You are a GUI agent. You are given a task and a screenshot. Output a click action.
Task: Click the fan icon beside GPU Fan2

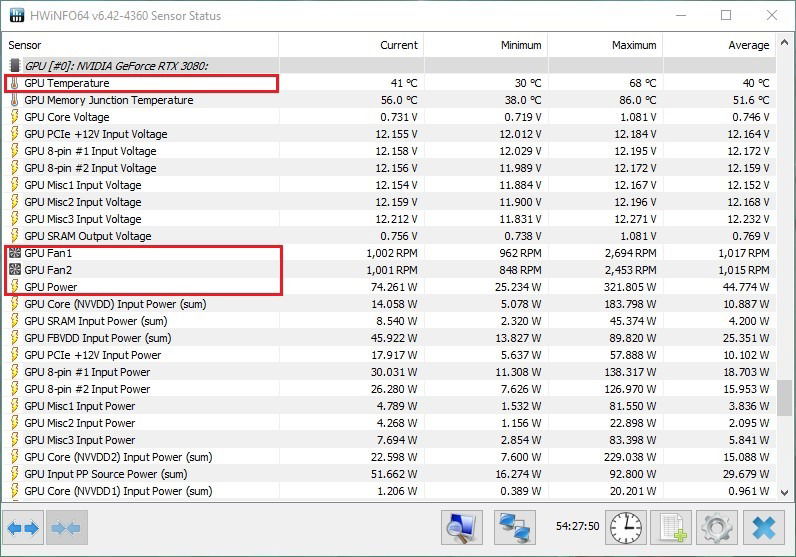pyautogui.click(x=15, y=270)
